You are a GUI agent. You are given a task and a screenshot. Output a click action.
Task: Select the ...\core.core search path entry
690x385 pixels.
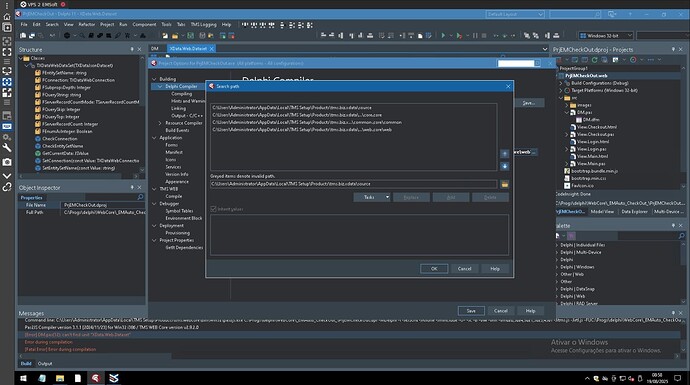[x=297, y=115]
